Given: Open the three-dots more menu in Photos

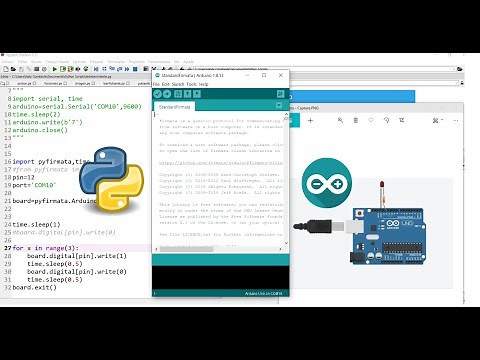Looking at the screenshot, I should point(456,120).
